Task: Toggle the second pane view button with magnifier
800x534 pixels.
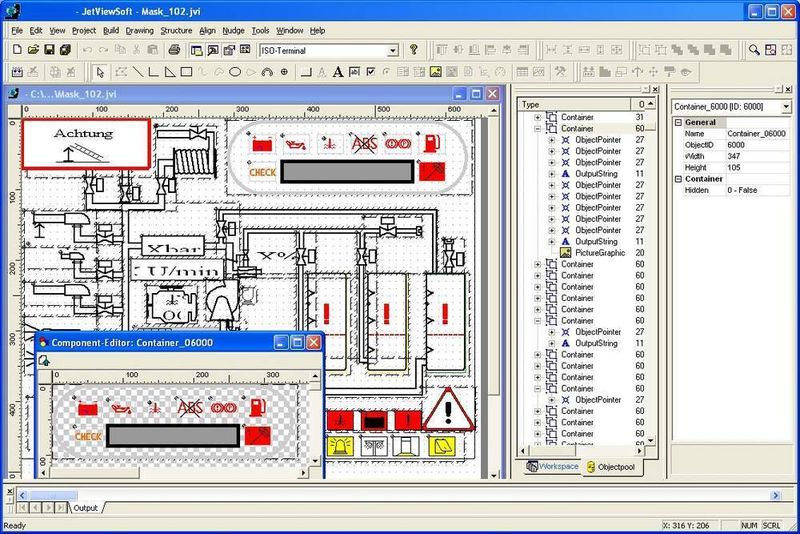Action: click(213, 49)
